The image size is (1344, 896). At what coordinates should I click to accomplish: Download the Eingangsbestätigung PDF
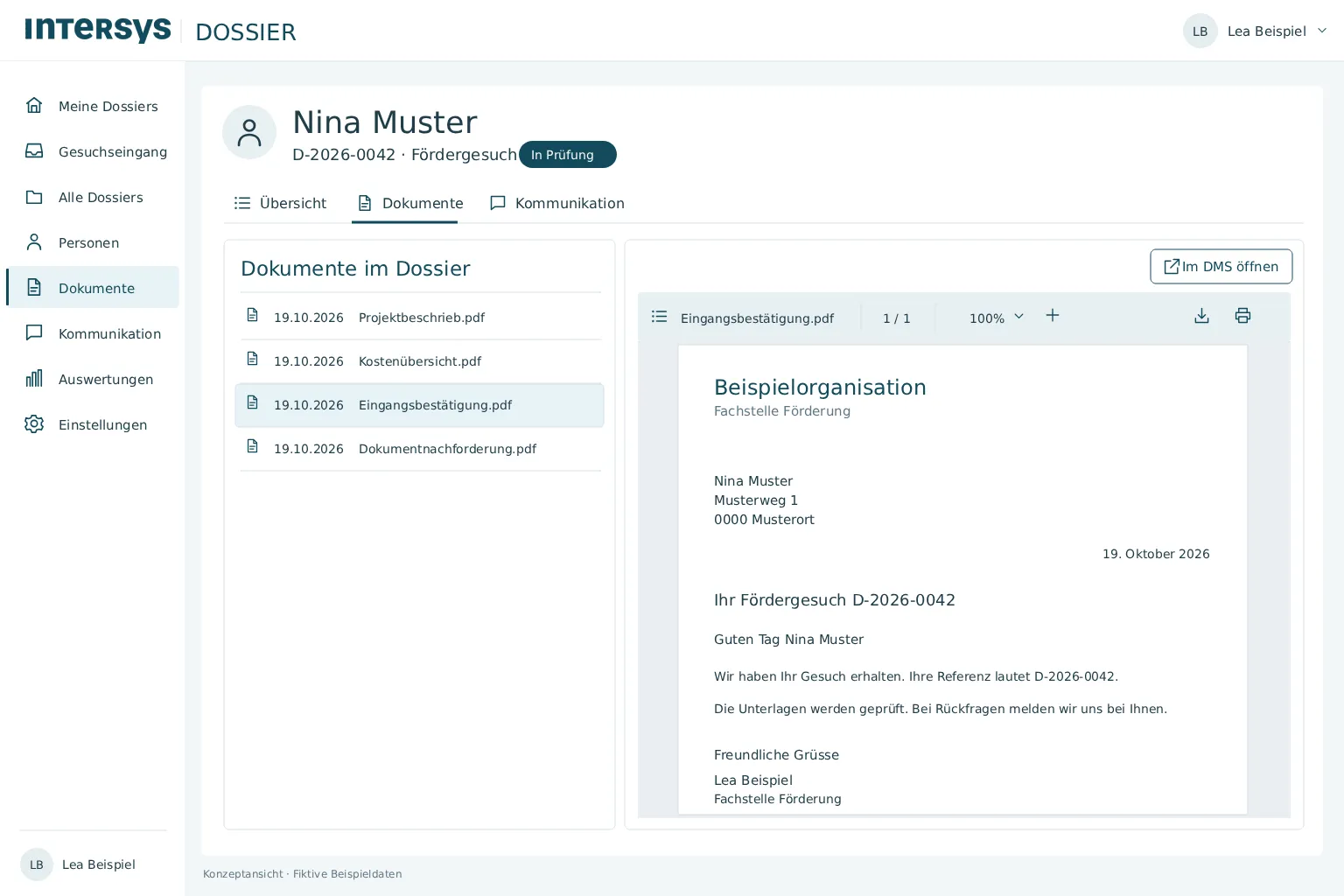click(1201, 316)
